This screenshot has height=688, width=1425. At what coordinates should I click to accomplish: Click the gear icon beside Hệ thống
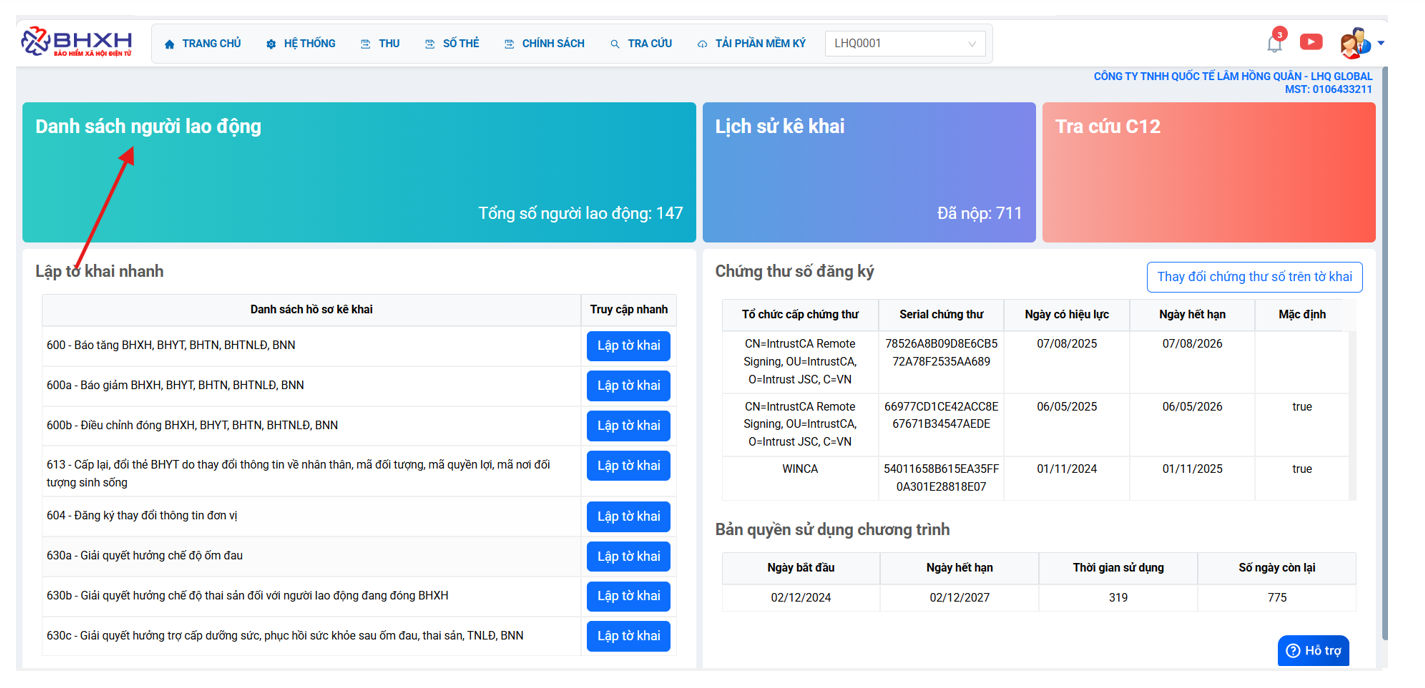pyautogui.click(x=271, y=44)
